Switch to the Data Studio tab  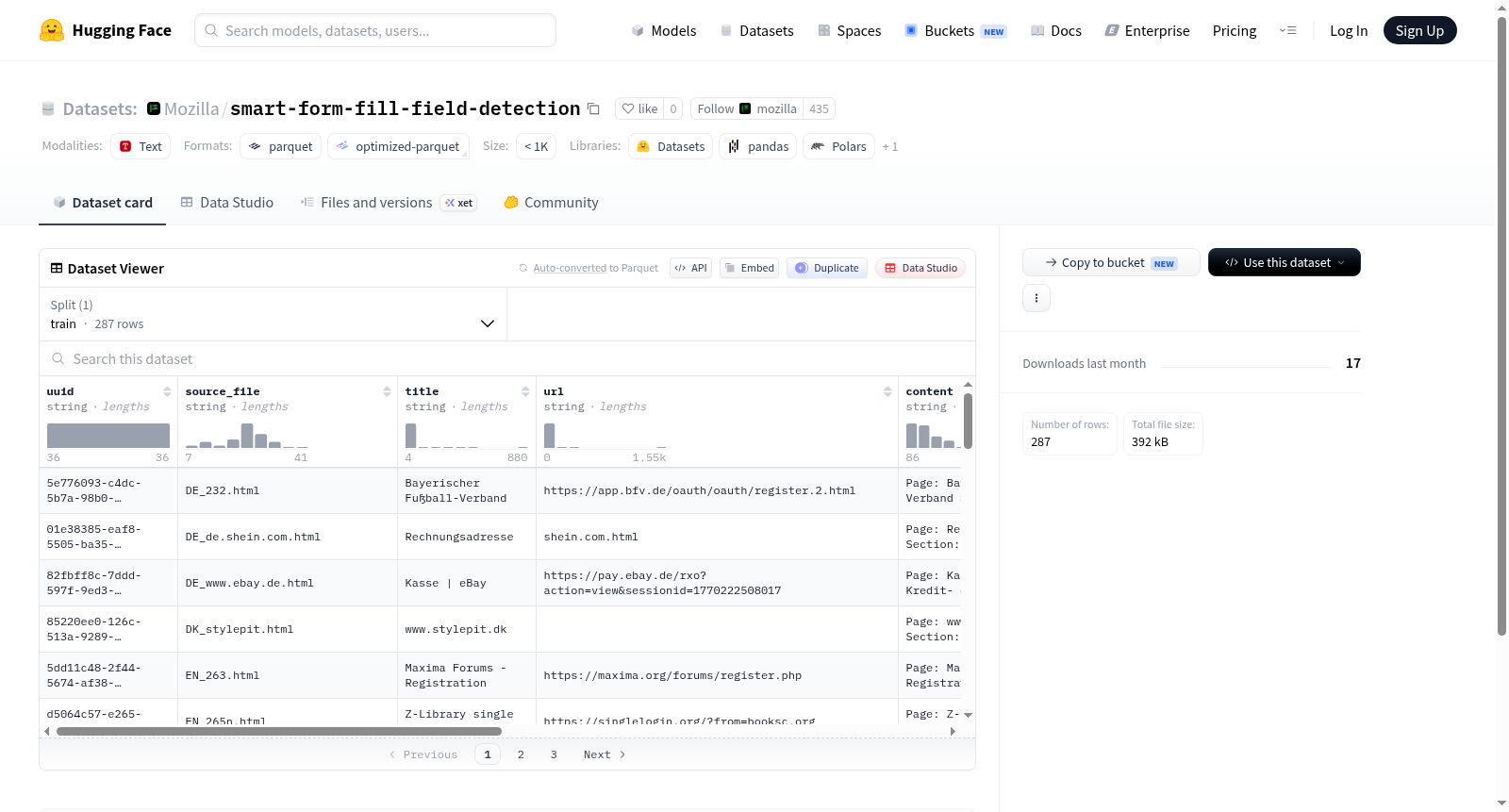pos(227,203)
